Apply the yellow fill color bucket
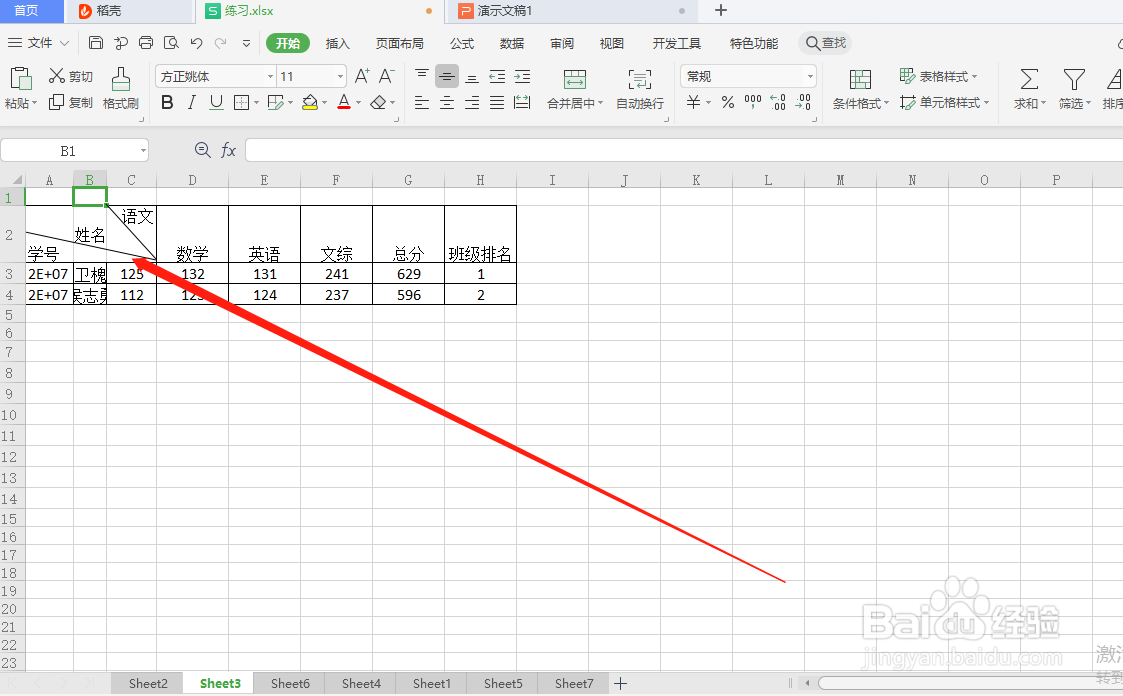The image size is (1123, 696). [x=310, y=102]
